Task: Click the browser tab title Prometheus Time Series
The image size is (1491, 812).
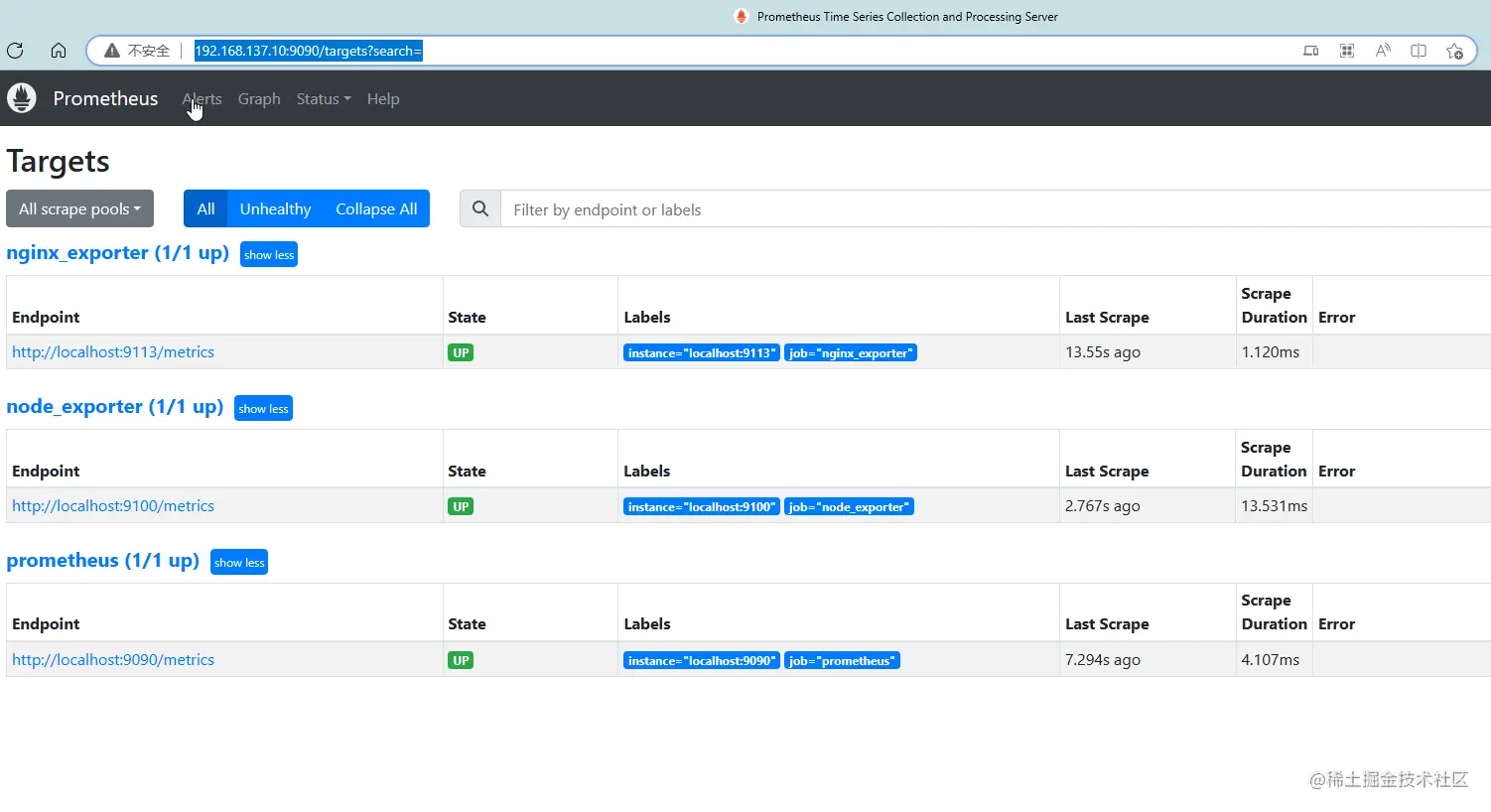Action: (907, 17)
